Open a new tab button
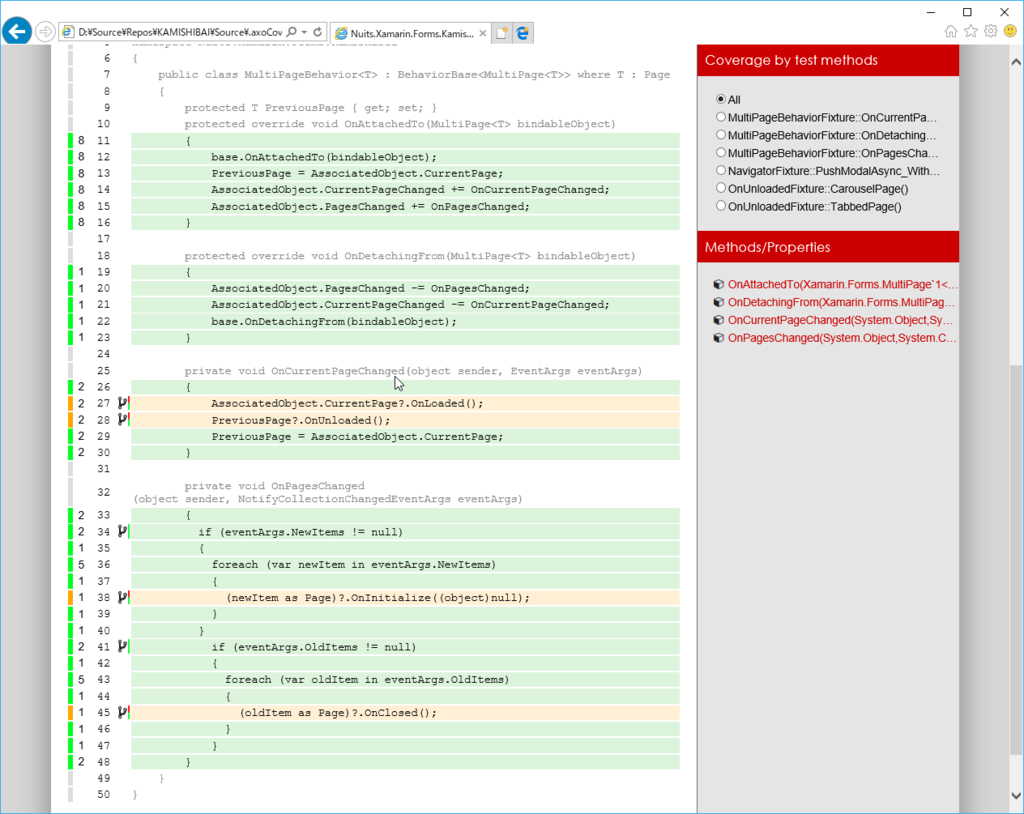Viewport: 1024px width, 814px height. point(502,33)
